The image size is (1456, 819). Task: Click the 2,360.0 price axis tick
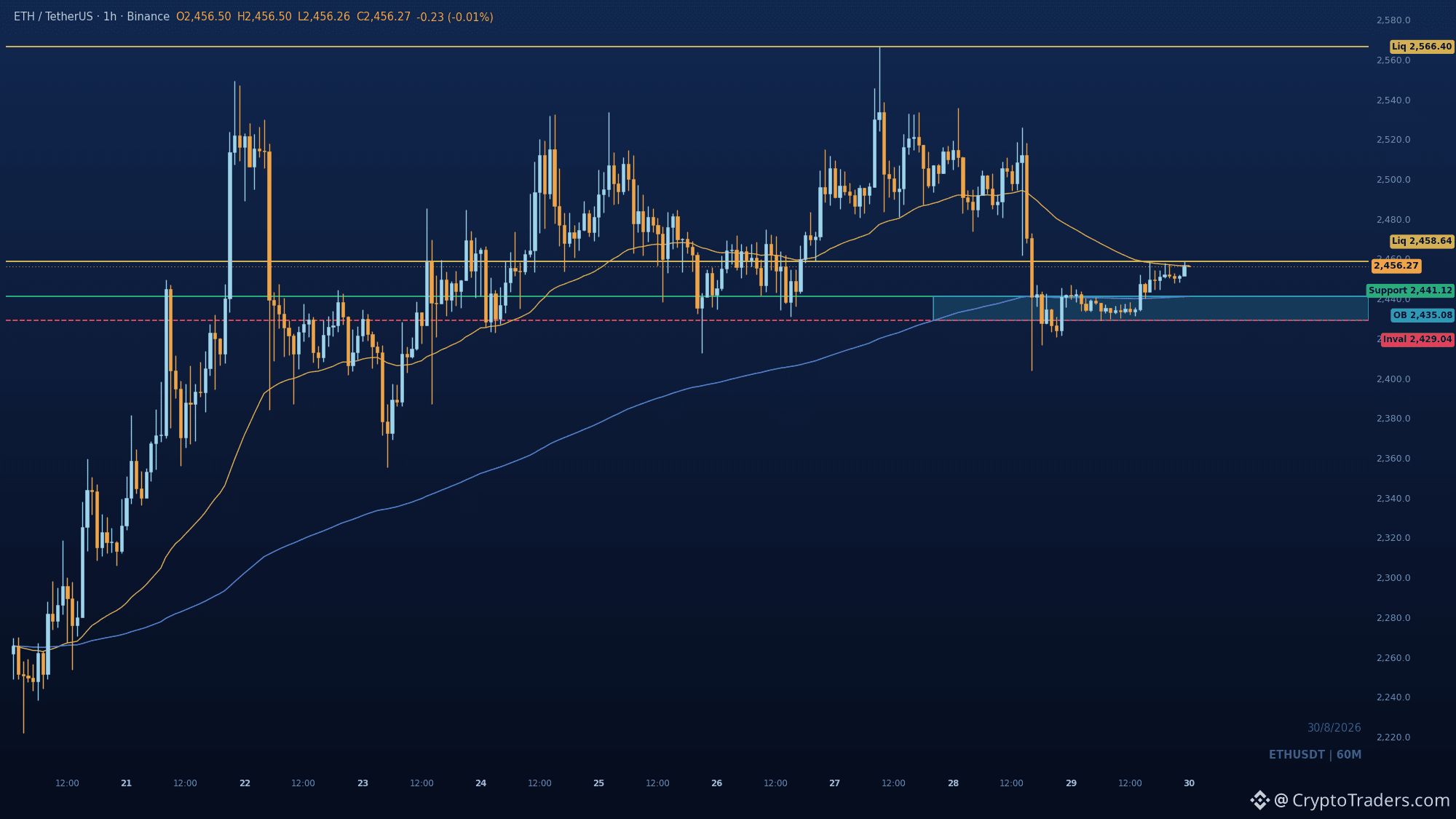tap(1393, 459)
